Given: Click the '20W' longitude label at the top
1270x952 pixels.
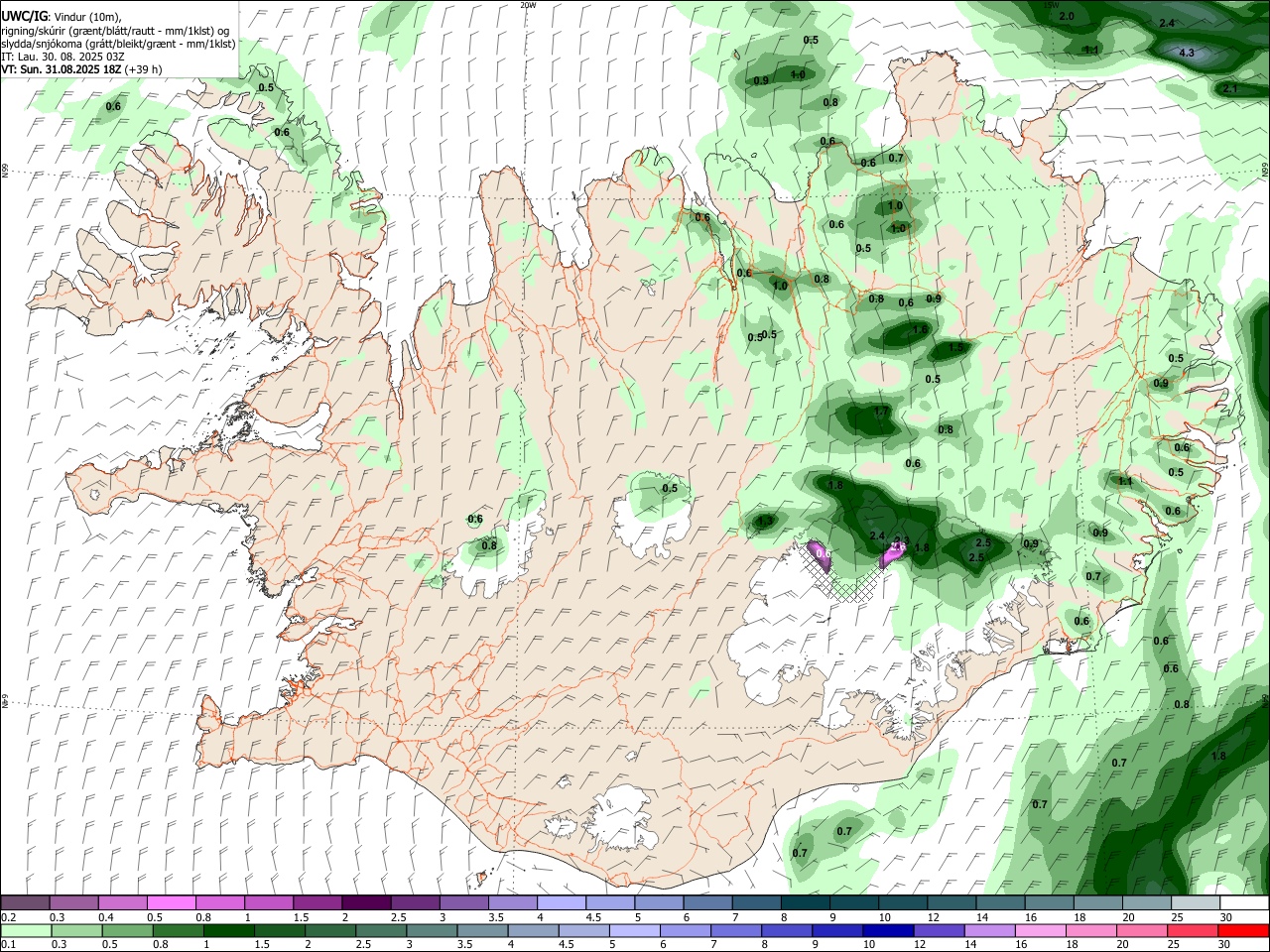Looking at the screenshot, I should coord(528,5).
